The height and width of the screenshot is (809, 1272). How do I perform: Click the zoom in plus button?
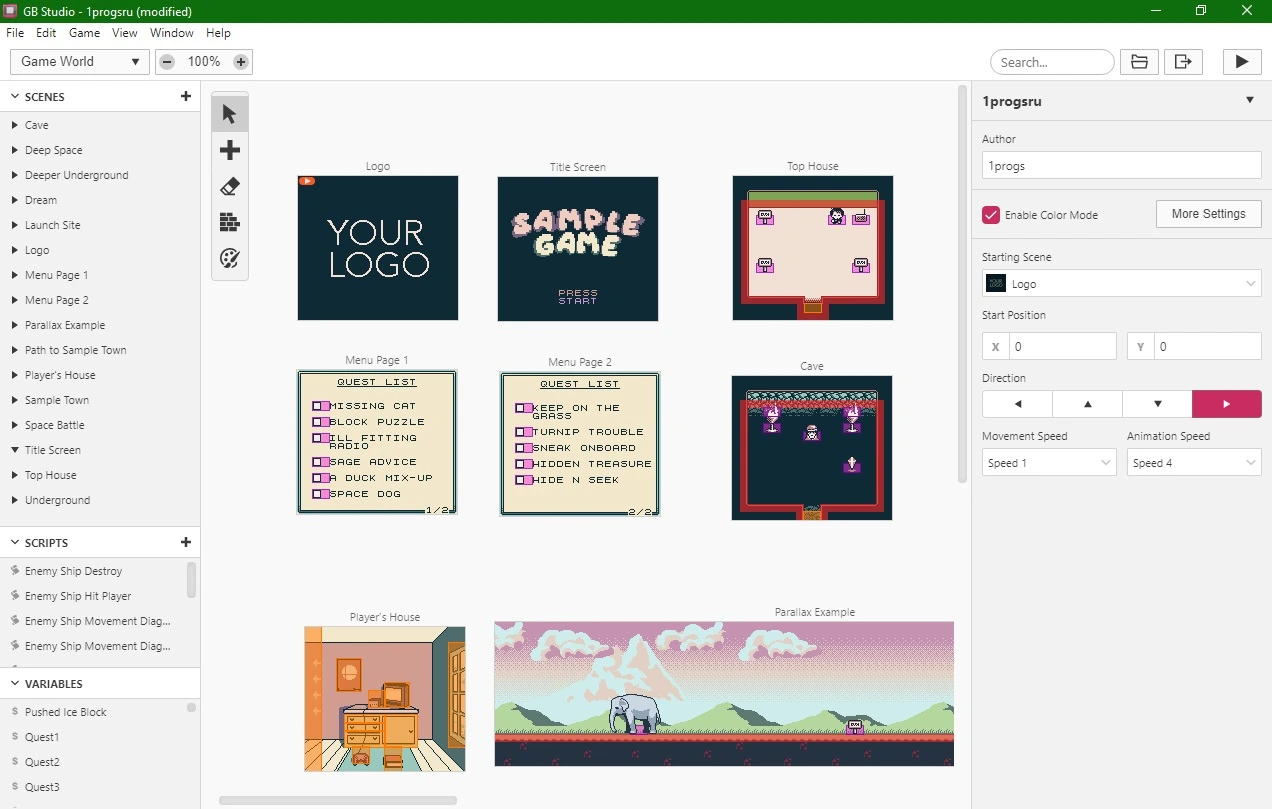pyautogui.click(x=241, y=62)
